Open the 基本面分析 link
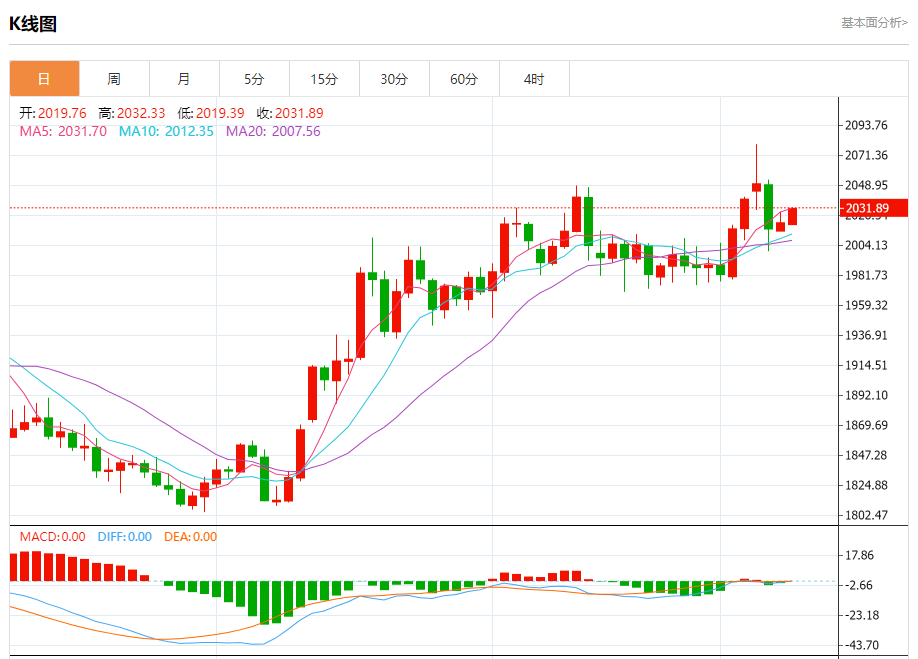This screenshot has width=918, height=659. (x=874, y=23)
